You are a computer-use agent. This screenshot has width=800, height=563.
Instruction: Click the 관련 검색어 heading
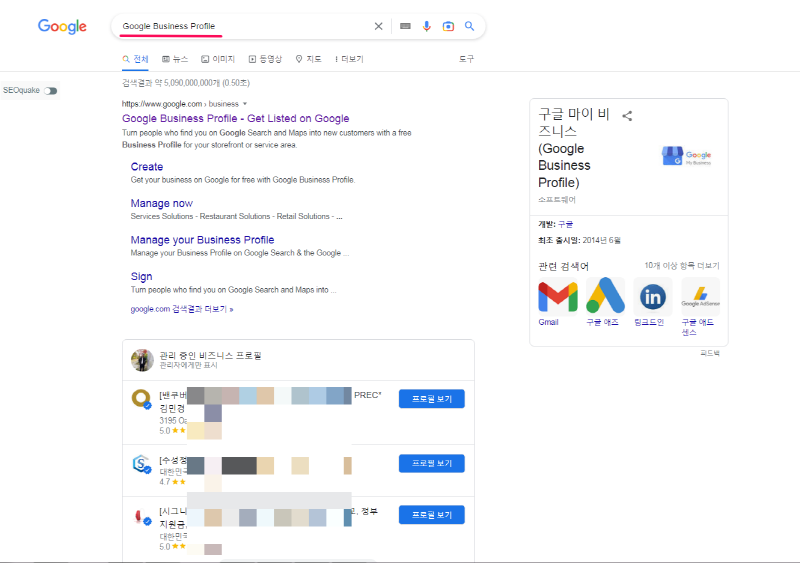563,266
